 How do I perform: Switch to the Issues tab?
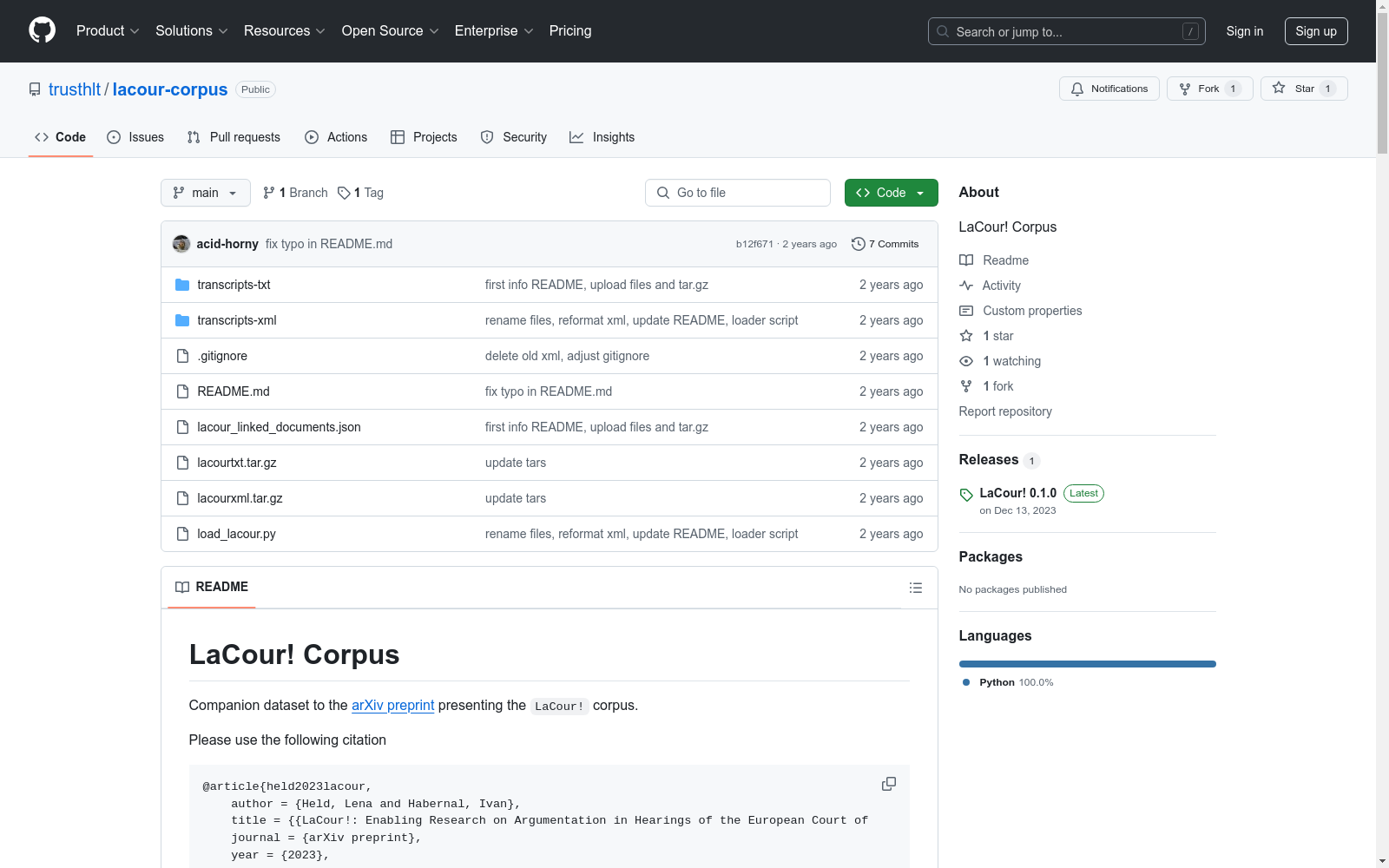pos(135,137)
